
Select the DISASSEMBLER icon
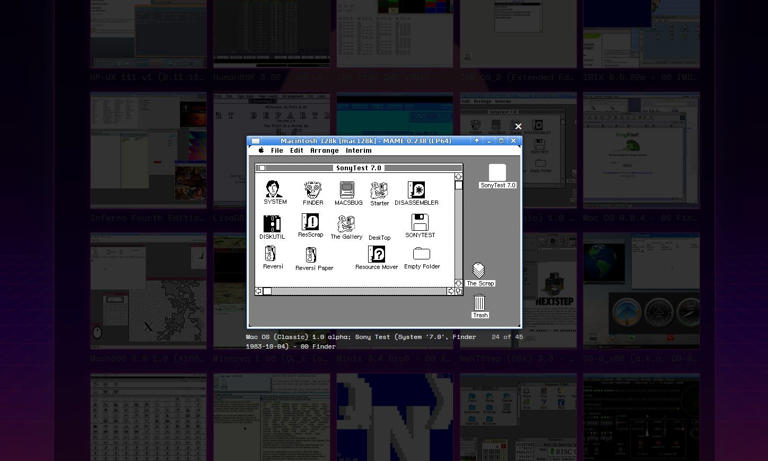(x=416, y=190)
